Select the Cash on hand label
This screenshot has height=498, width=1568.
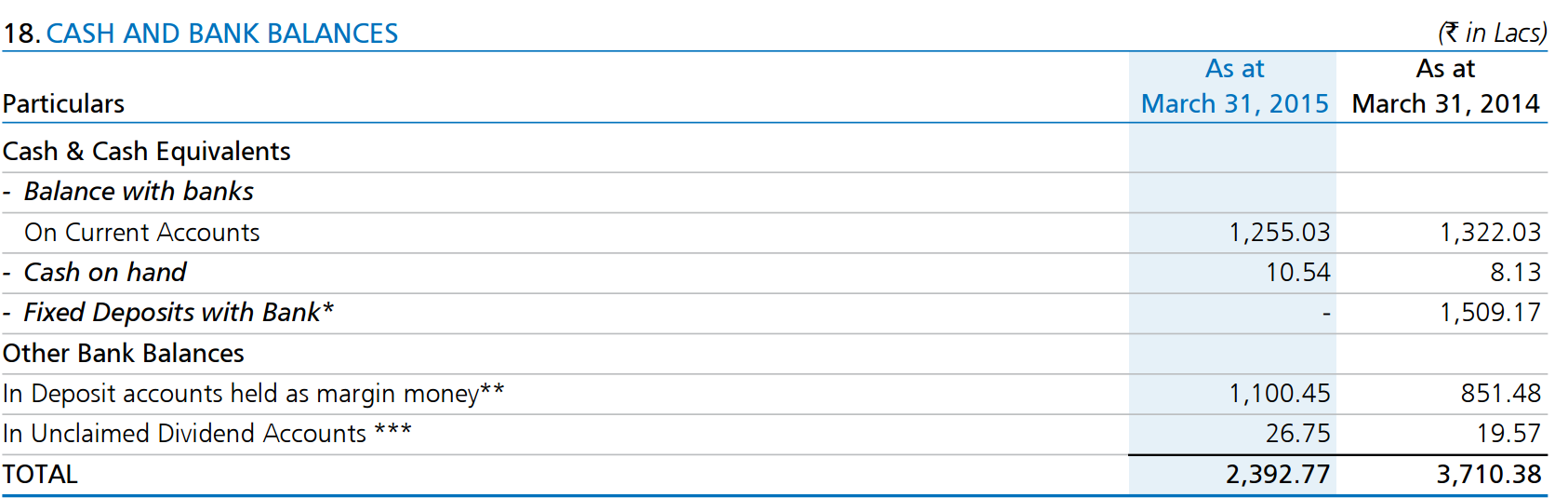[105, 272]
